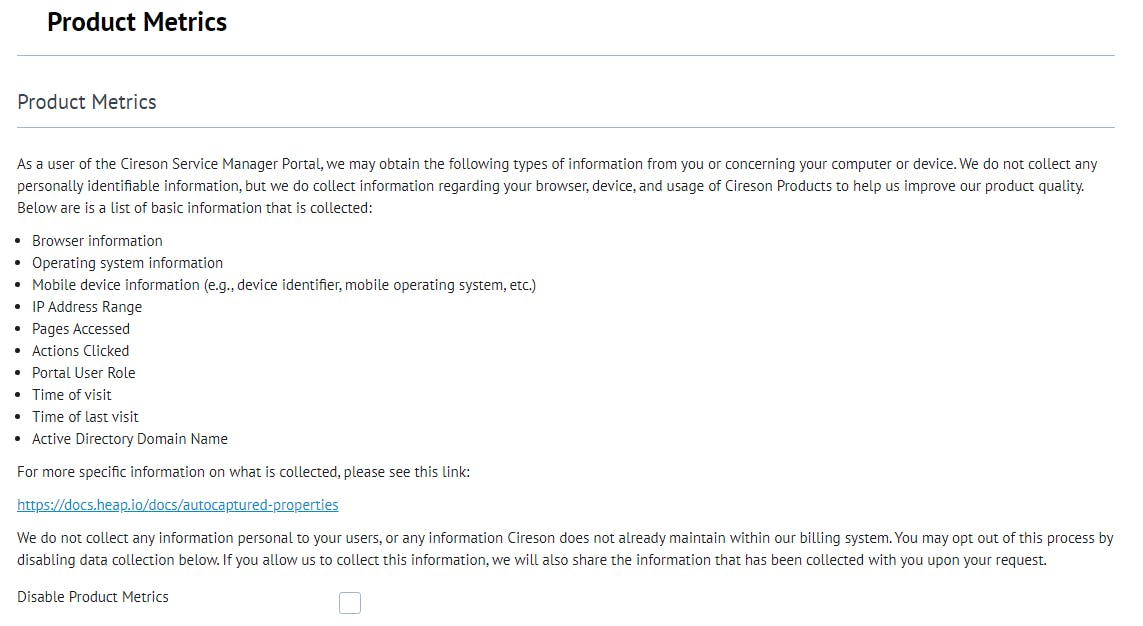Select the 'IP Address Range' bullet

87,307
